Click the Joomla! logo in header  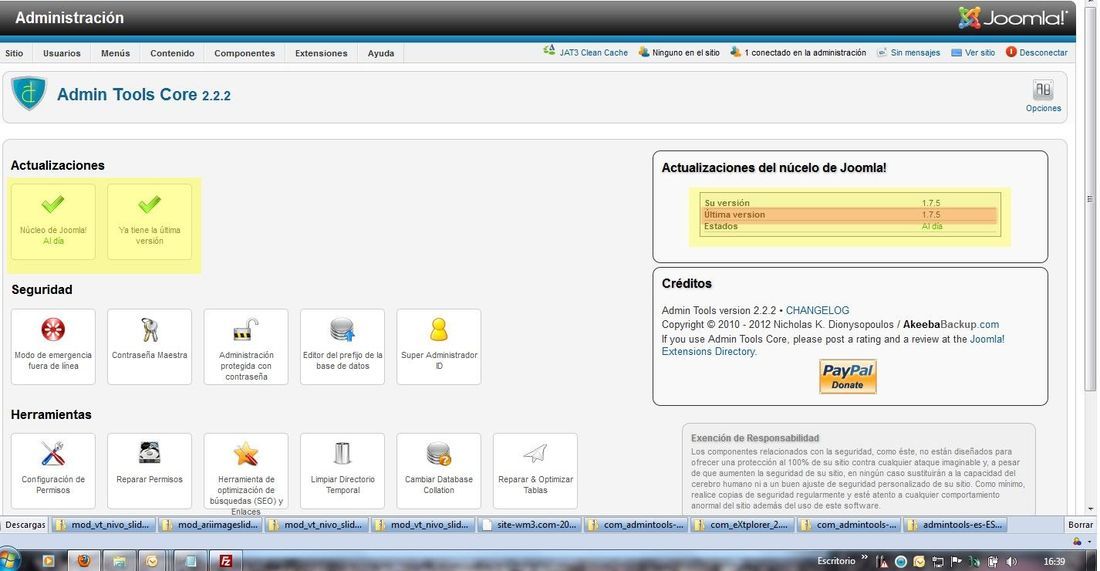1012,18
